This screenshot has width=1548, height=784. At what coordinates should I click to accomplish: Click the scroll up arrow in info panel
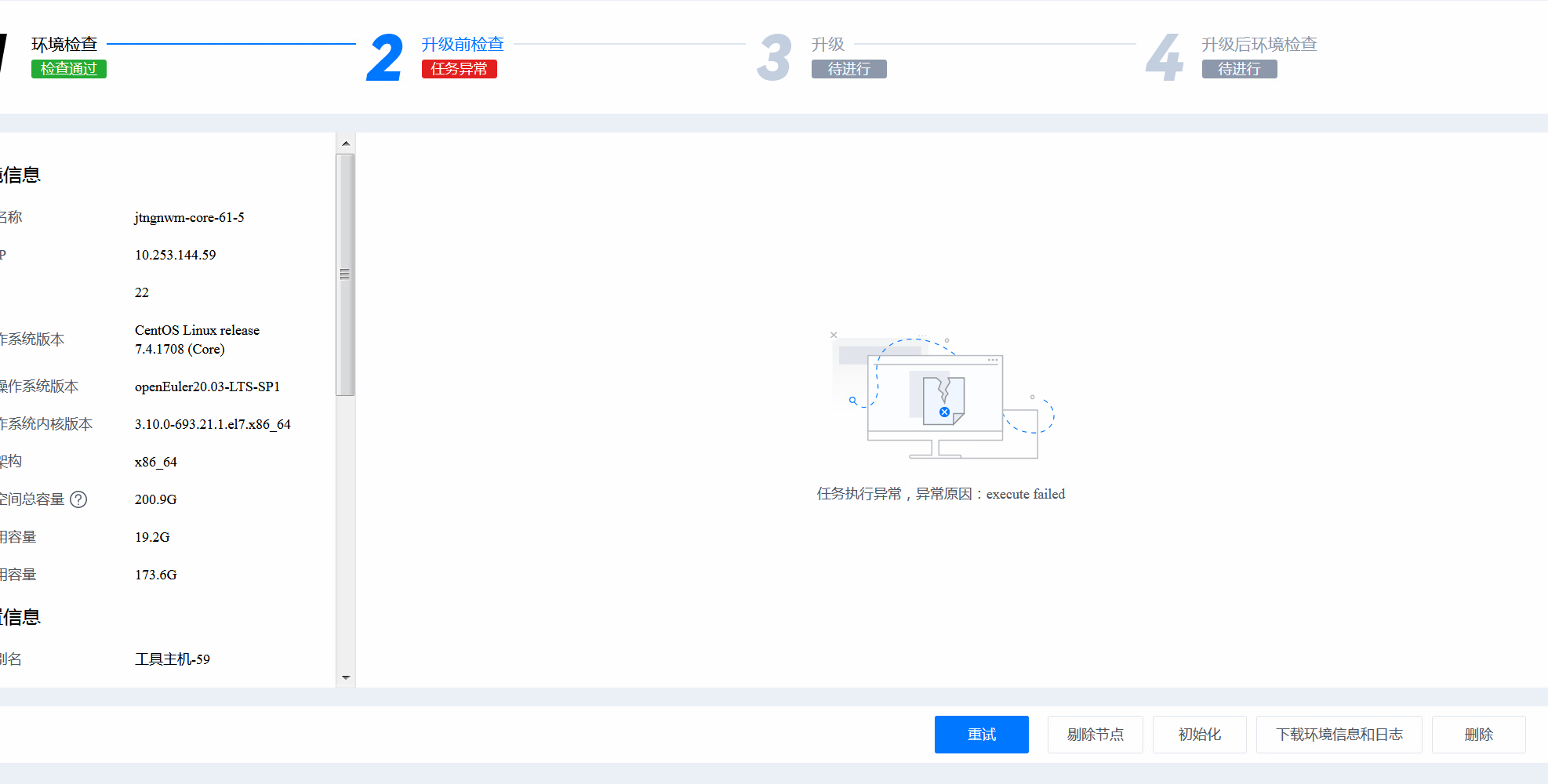(346, 143)
